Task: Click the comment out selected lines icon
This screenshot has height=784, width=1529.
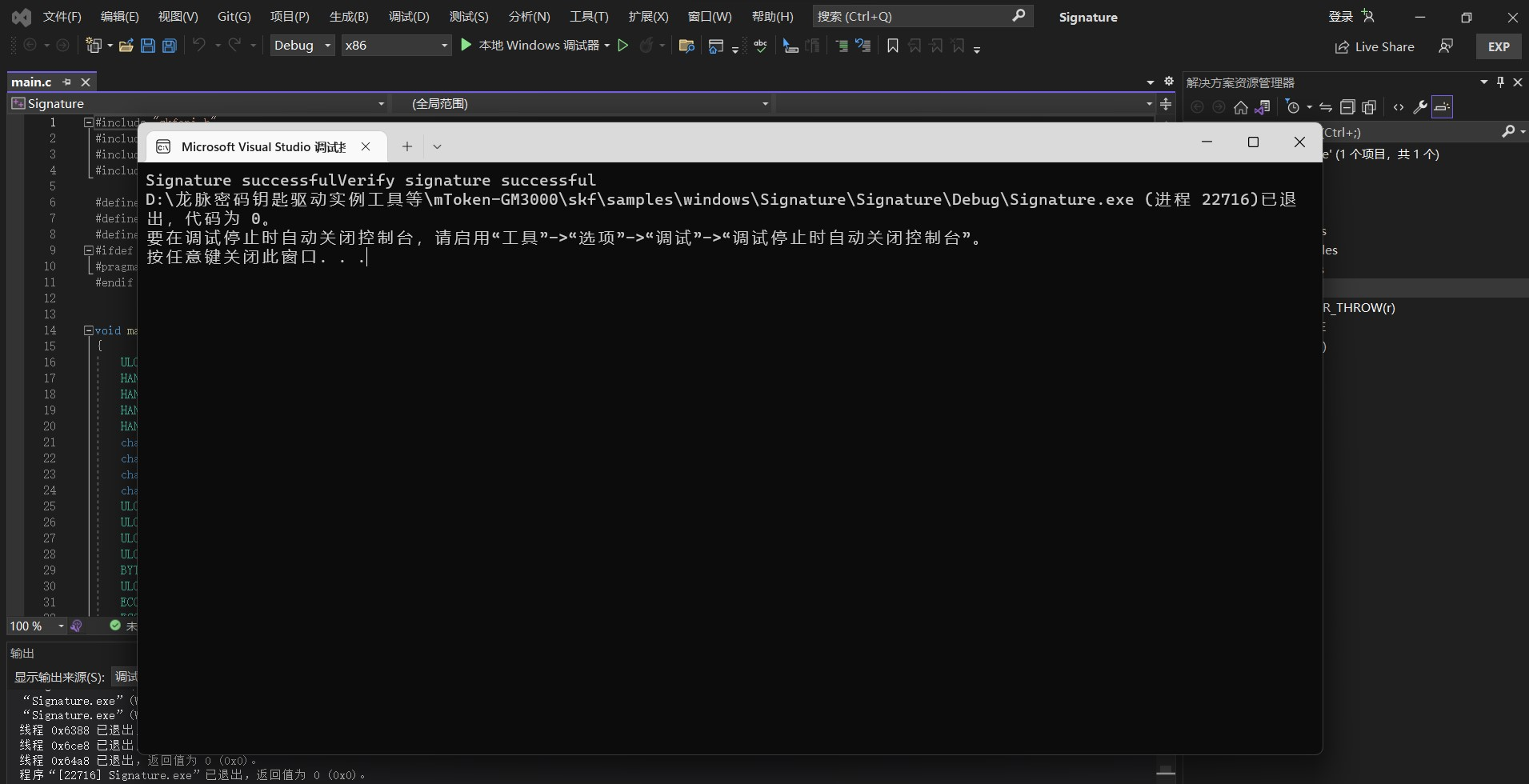Action: point(791,46)
